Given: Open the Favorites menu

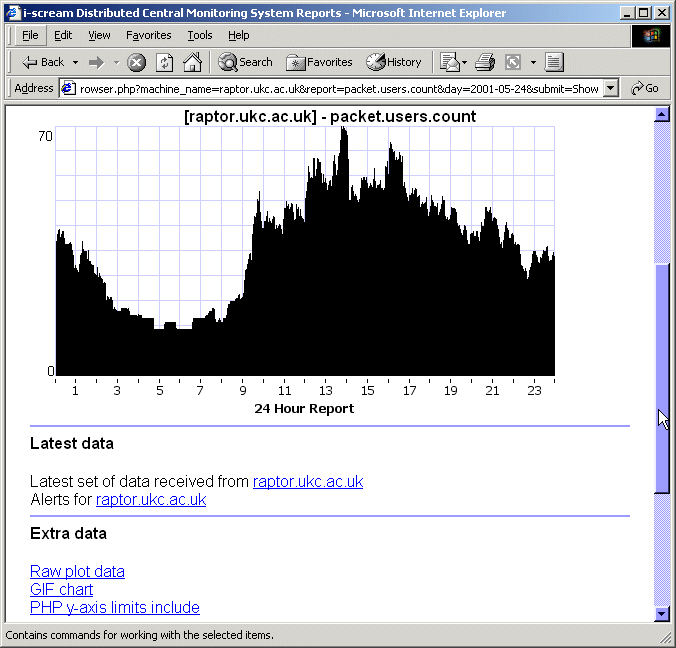Looking at the screenshot, I should pos(148,35).
